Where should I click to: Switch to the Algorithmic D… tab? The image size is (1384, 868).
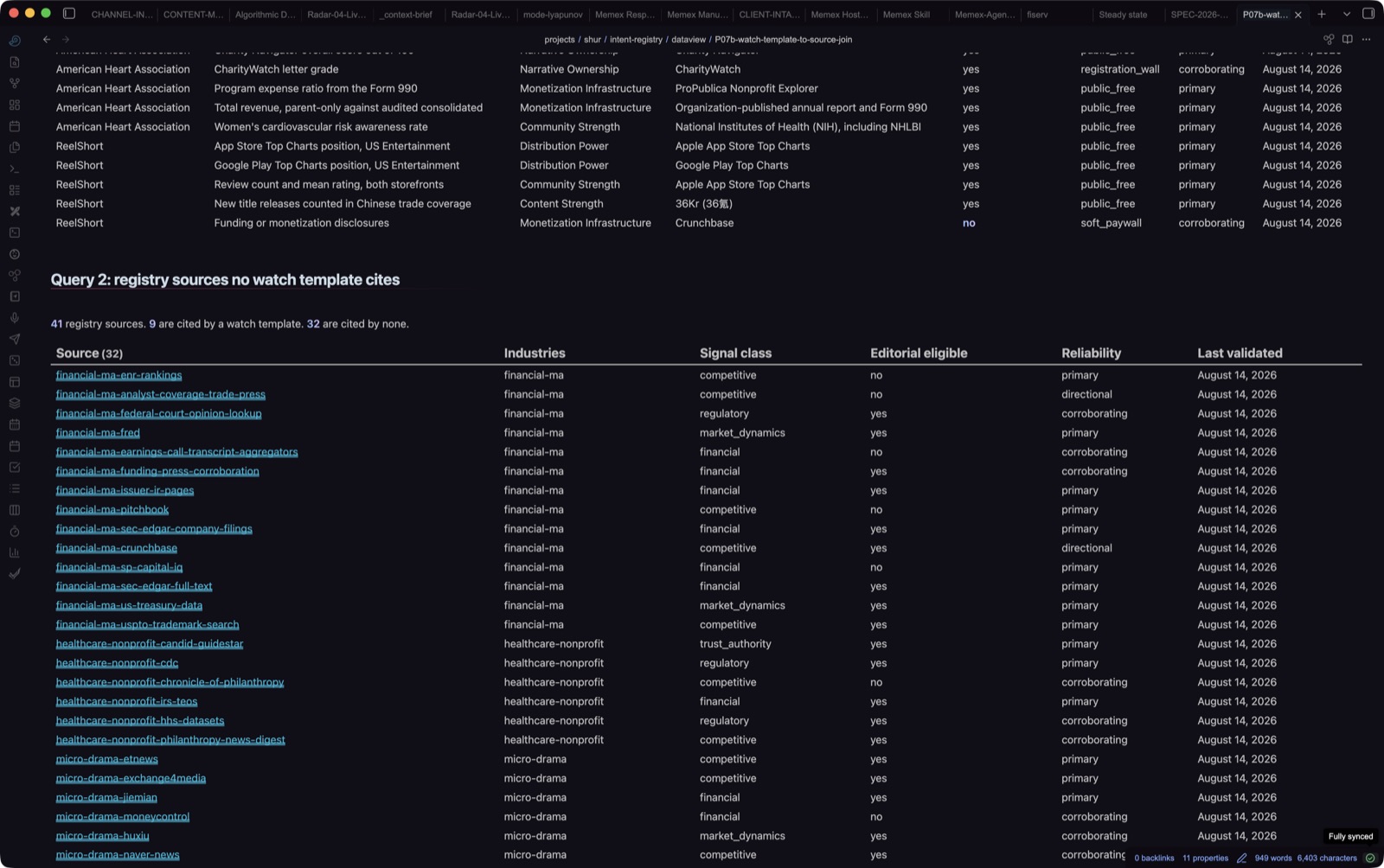coord(265,15)
